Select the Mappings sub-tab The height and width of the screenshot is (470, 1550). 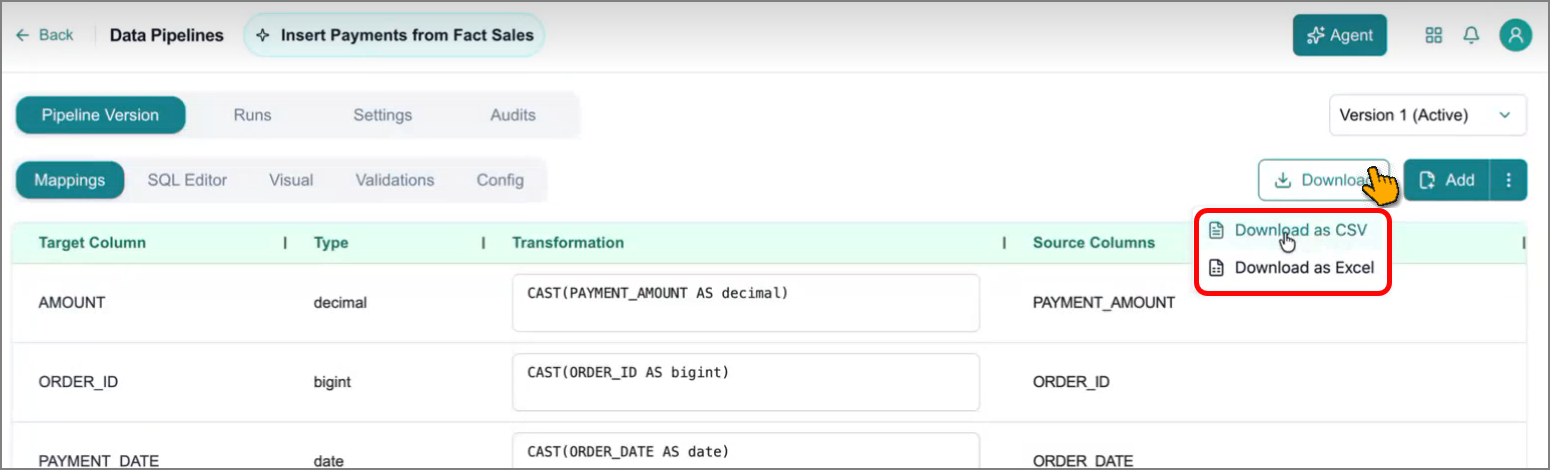point(70,180)
